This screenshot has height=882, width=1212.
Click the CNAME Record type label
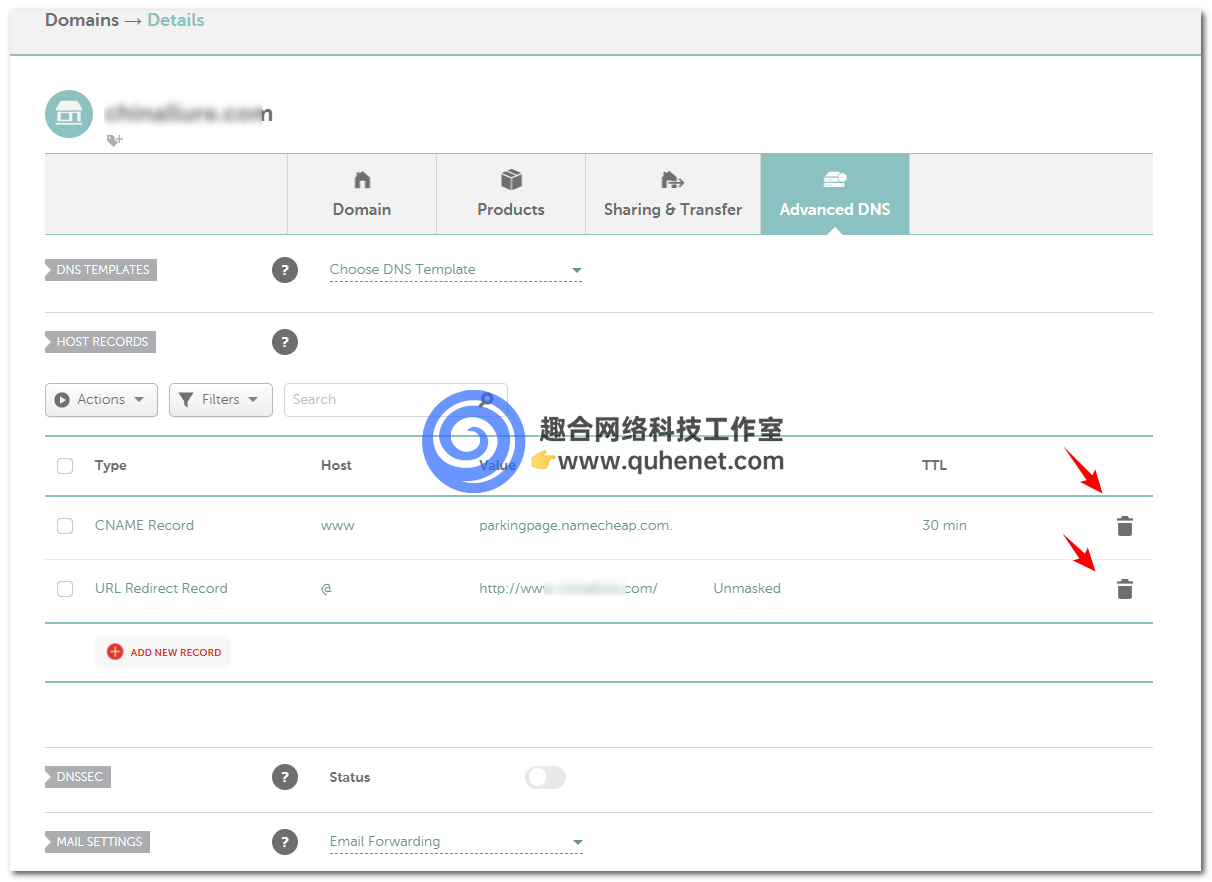(144, 526)
